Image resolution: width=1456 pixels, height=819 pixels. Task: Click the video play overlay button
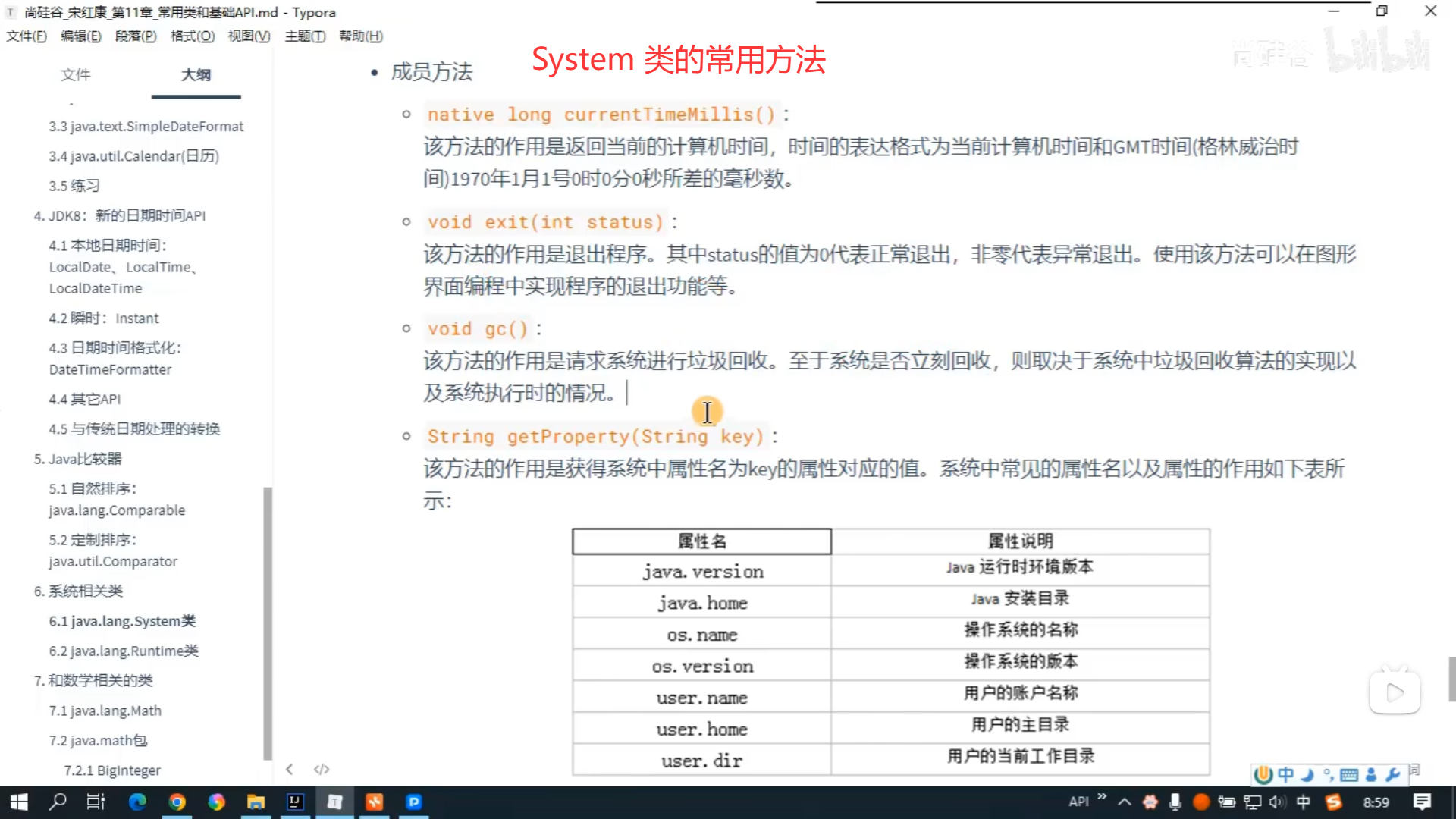coord(1395,692)
